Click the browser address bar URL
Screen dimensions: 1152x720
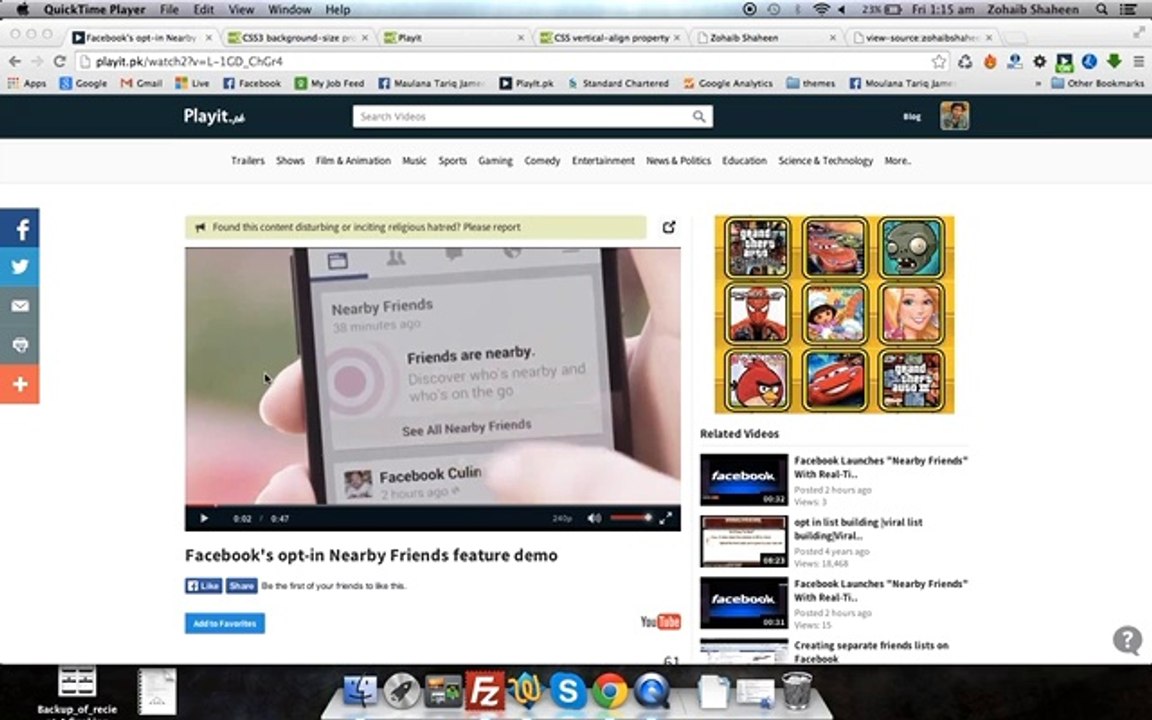[x=190, y=62]
